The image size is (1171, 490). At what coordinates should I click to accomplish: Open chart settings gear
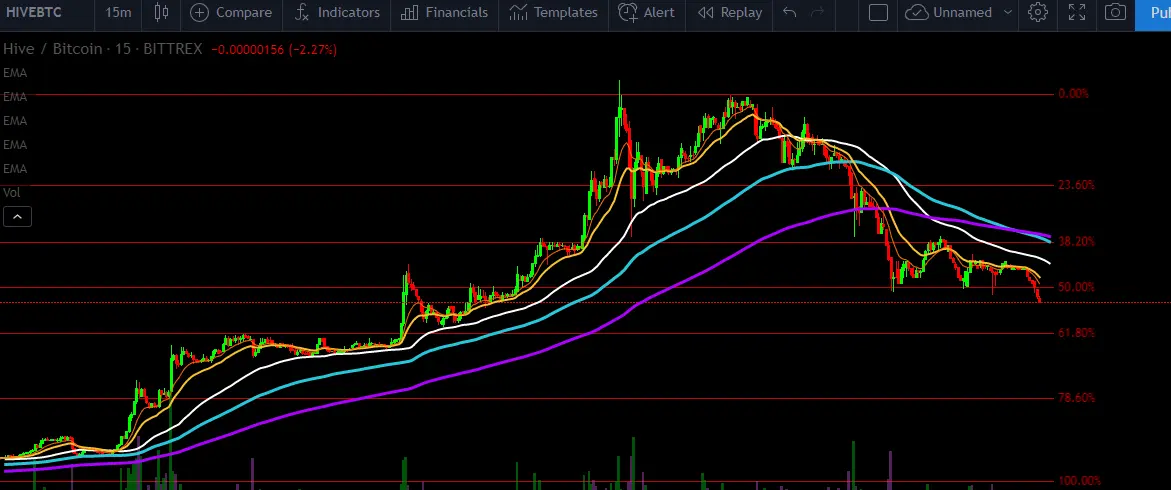tap(1037, 12)
